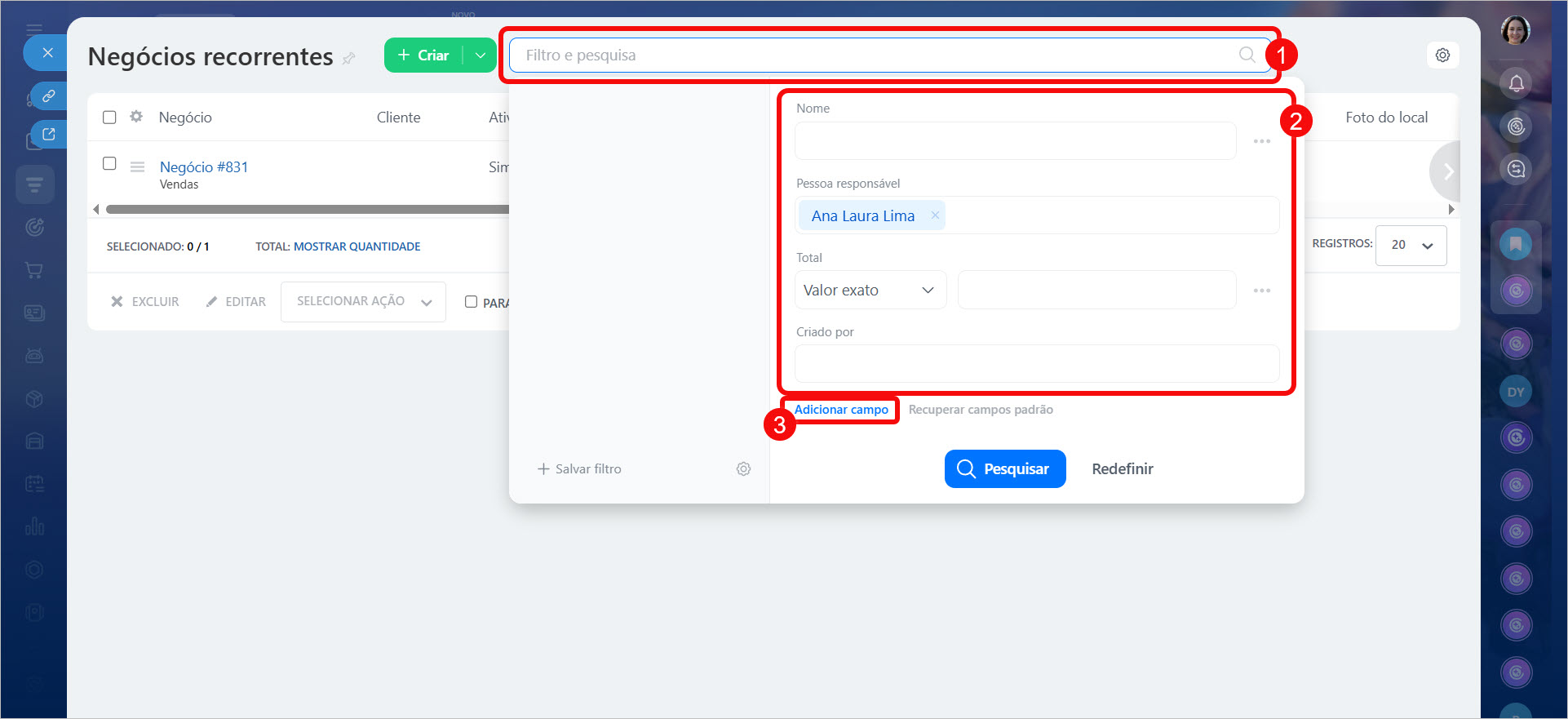1568x719 pixels.
Task: Open the Selecionar ação dropdown
Action: tap(363, 302)
